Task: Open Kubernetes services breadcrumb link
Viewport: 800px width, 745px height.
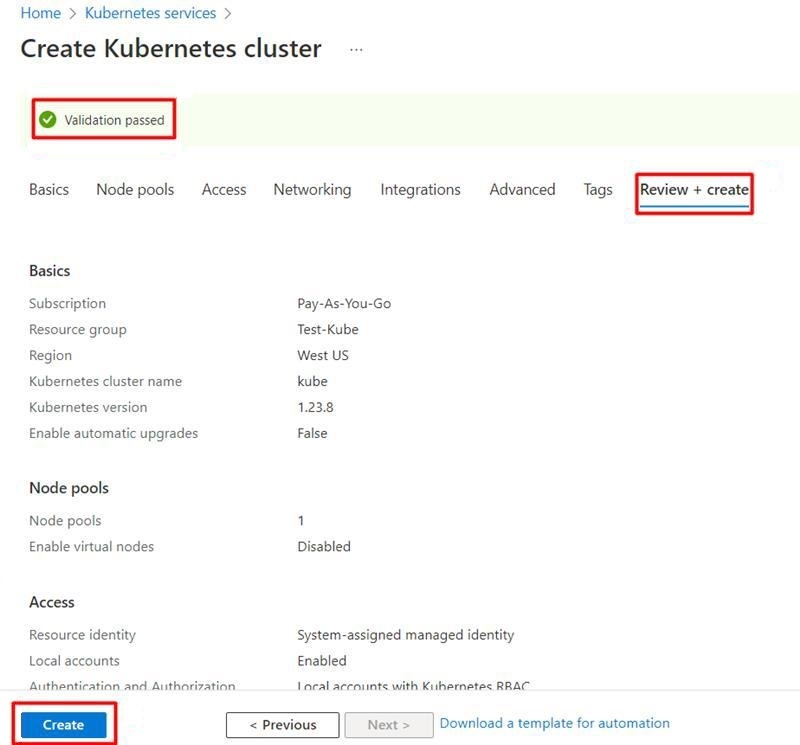Action: coord(150,13)
